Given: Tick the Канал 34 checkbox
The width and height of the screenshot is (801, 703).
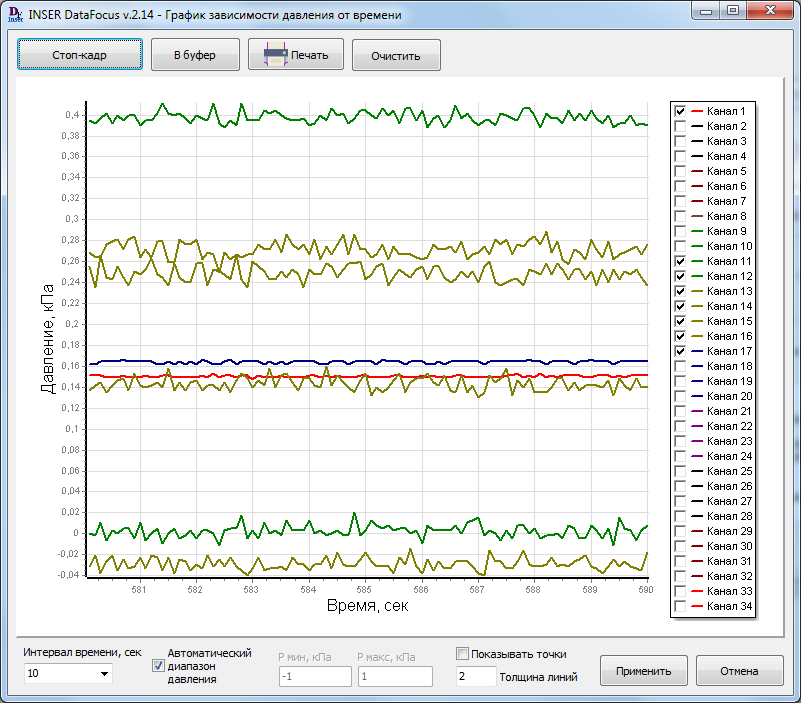Looking at the screenshot, I should [x=680, y=606].
